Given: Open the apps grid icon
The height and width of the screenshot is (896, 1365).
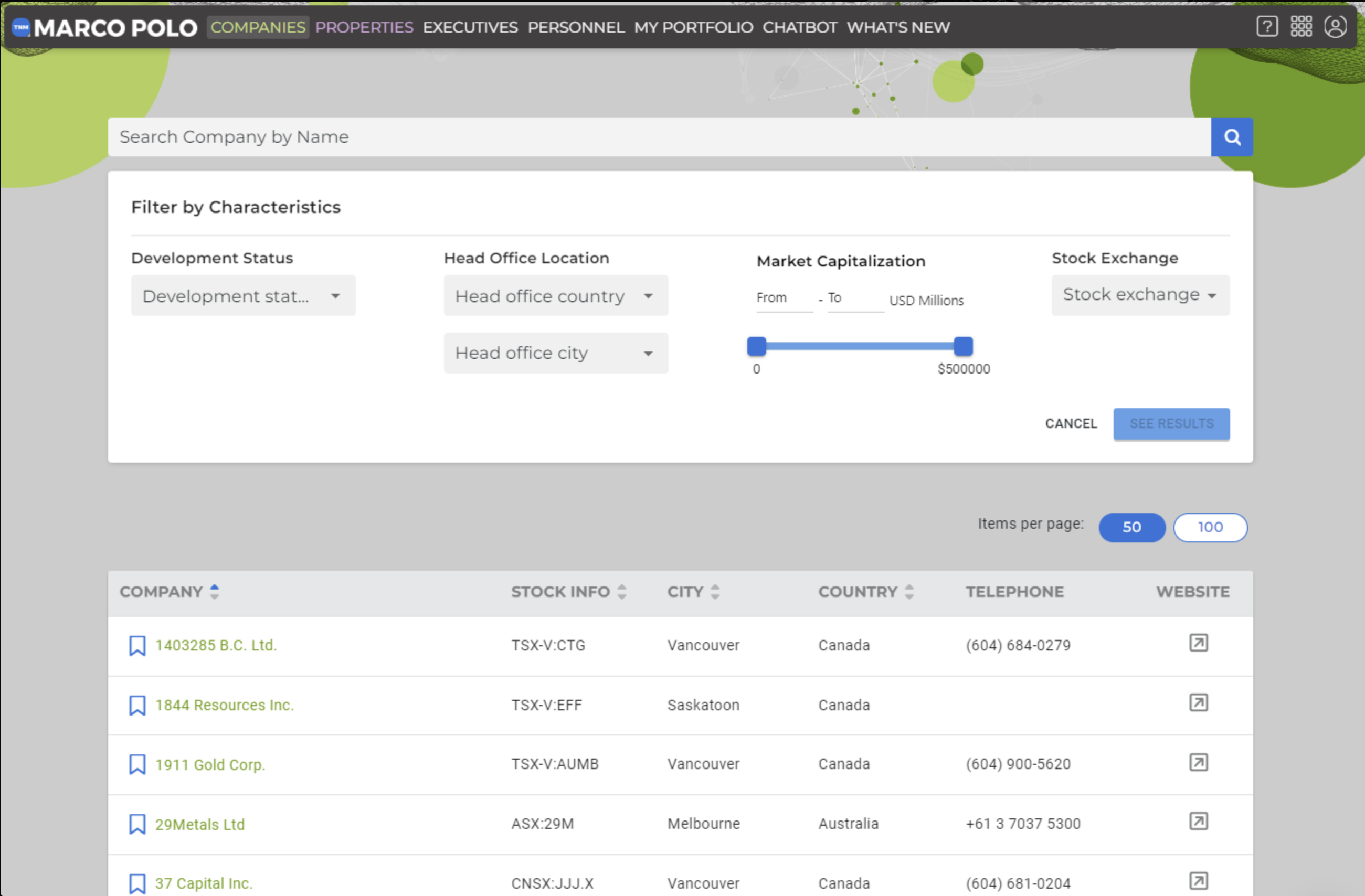Looking at the screenshot, I should pyautogui.click(x=1301, y=26).
